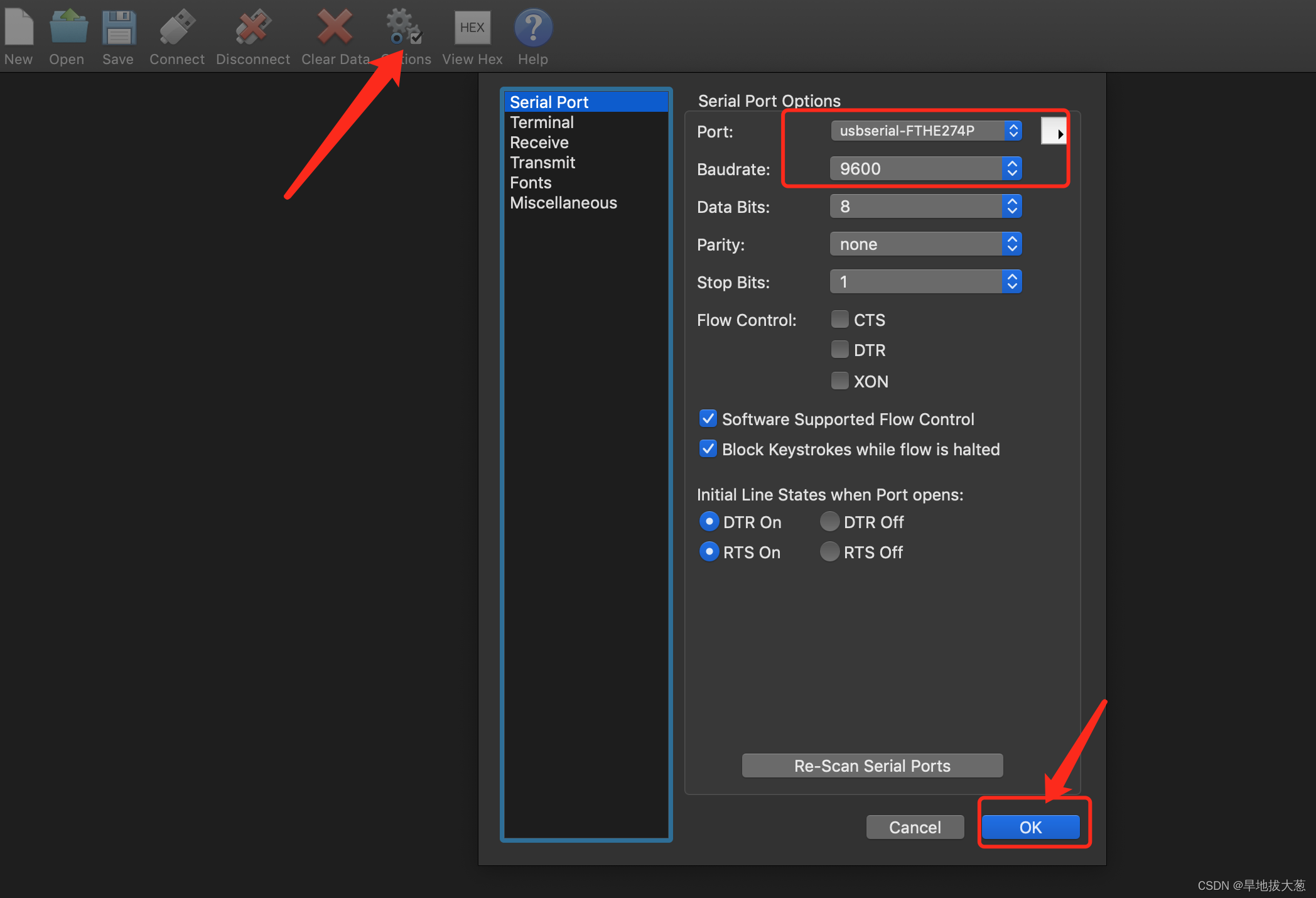Select the DTR Off radio button
Viewport: 1316px width, 898px height.
[x=829, y=521]
